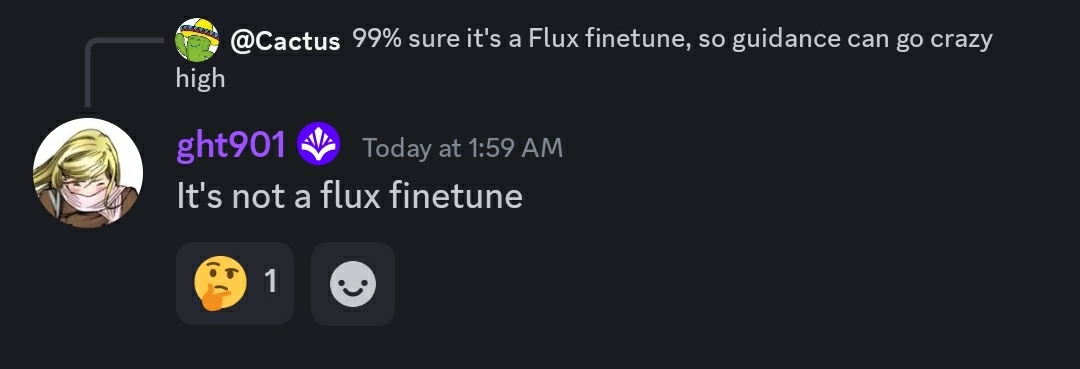Toggle the thinking emoji reaction pill
Viewport: 1080px width, 369px height.
click(235, 284)
